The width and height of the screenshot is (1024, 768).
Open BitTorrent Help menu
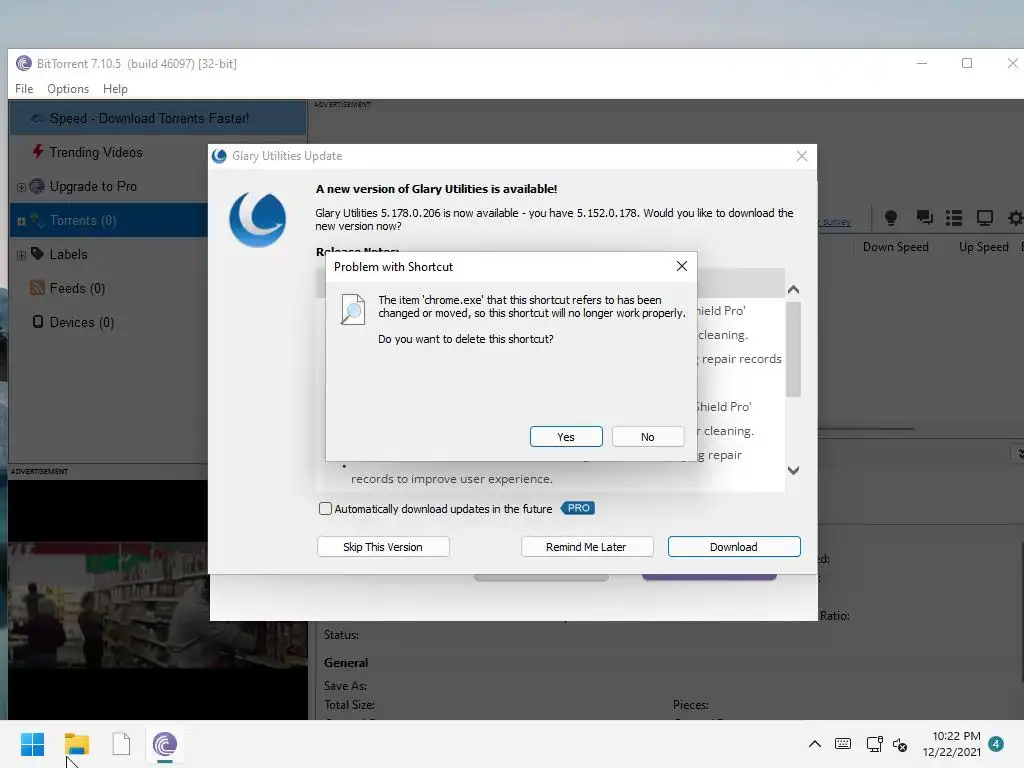pyautogui.click(x=115, y=88)
